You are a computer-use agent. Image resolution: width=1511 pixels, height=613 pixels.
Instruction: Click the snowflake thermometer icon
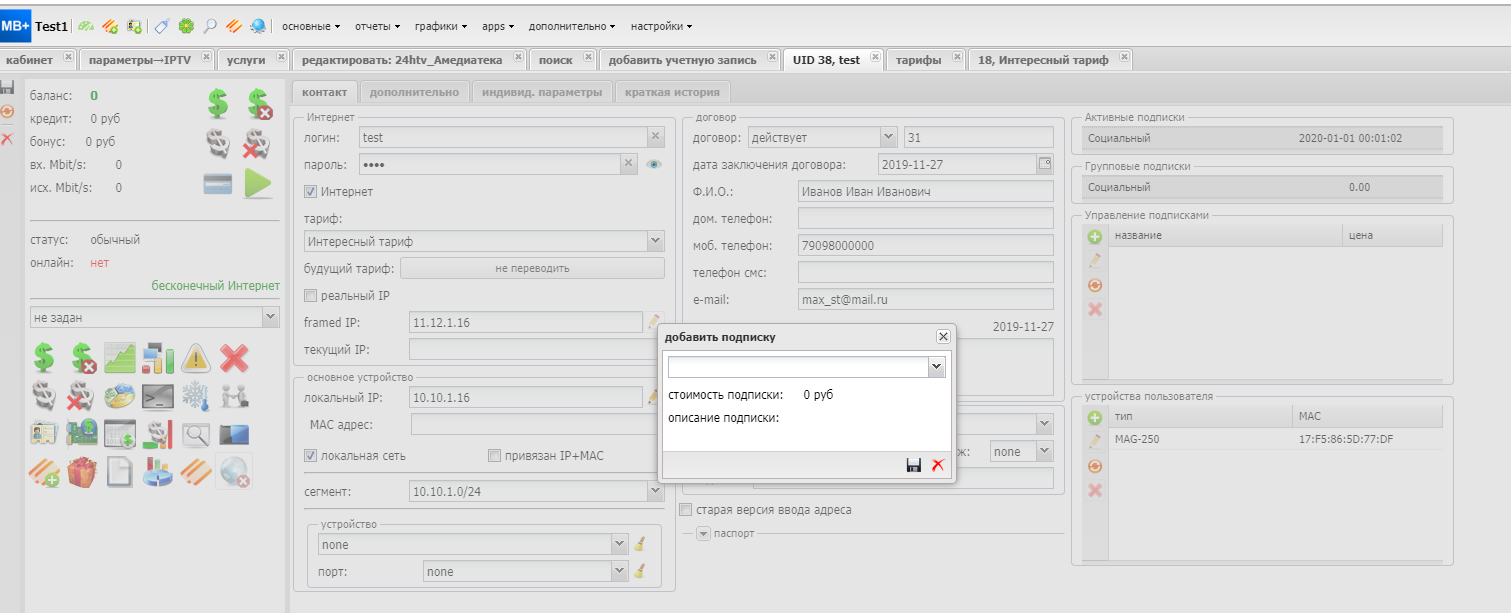(194, 396)
